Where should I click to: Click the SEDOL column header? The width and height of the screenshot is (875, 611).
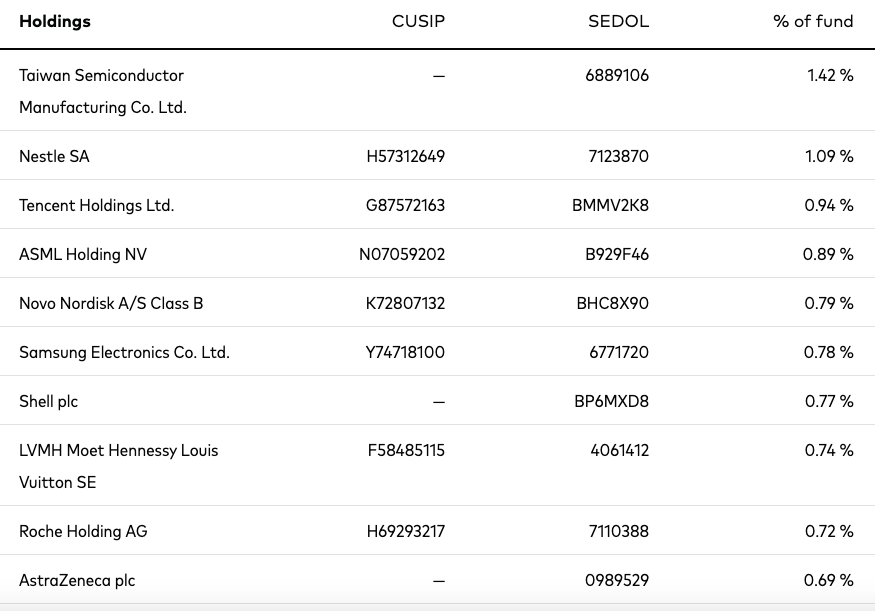click(x=618, y=21)
